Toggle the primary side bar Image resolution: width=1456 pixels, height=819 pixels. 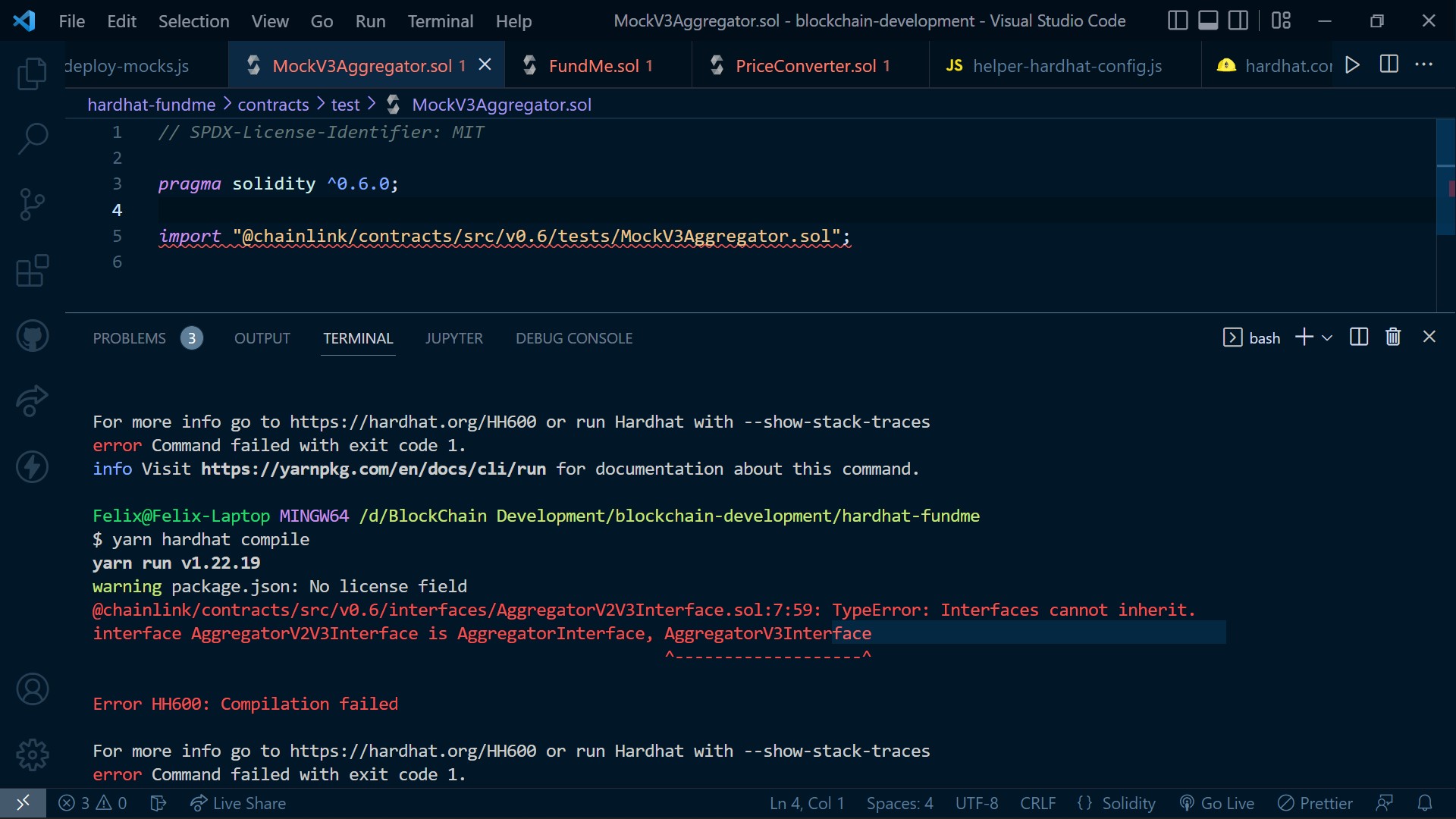pyautogui.click(x=1178, y=20)
